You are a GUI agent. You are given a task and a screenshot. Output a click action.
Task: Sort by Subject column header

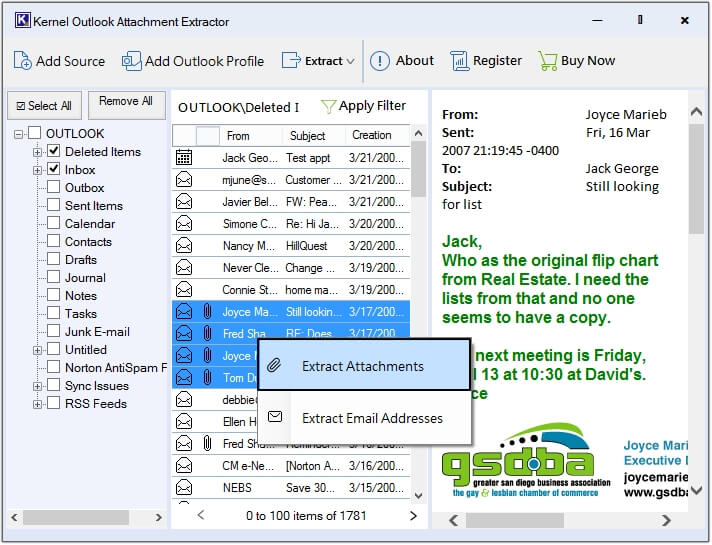313,136
